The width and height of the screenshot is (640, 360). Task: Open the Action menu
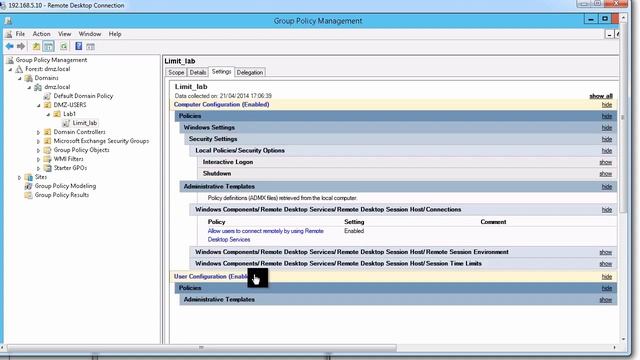42,34
